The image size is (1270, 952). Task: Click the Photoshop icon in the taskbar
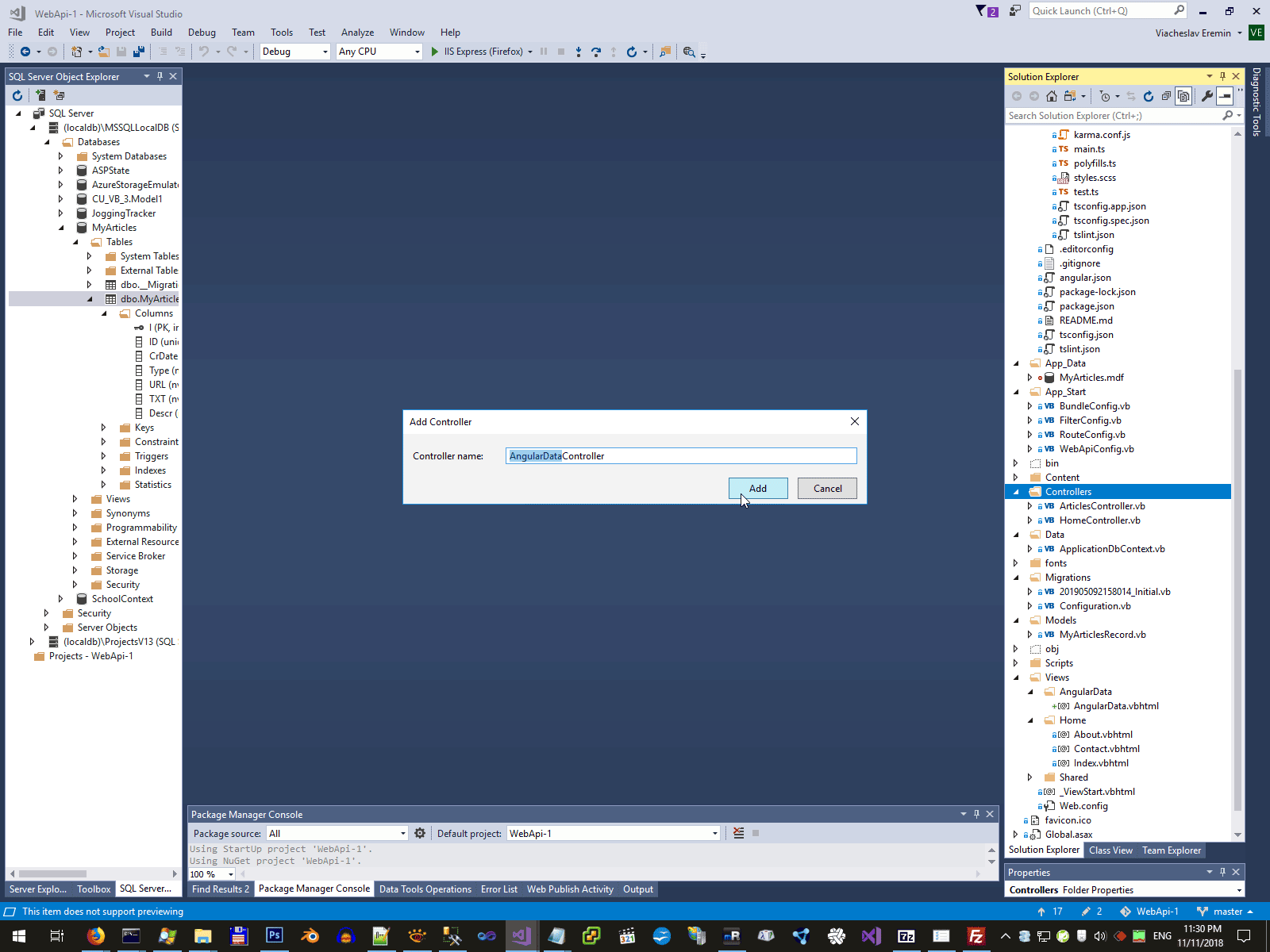[x=274, y=936]
